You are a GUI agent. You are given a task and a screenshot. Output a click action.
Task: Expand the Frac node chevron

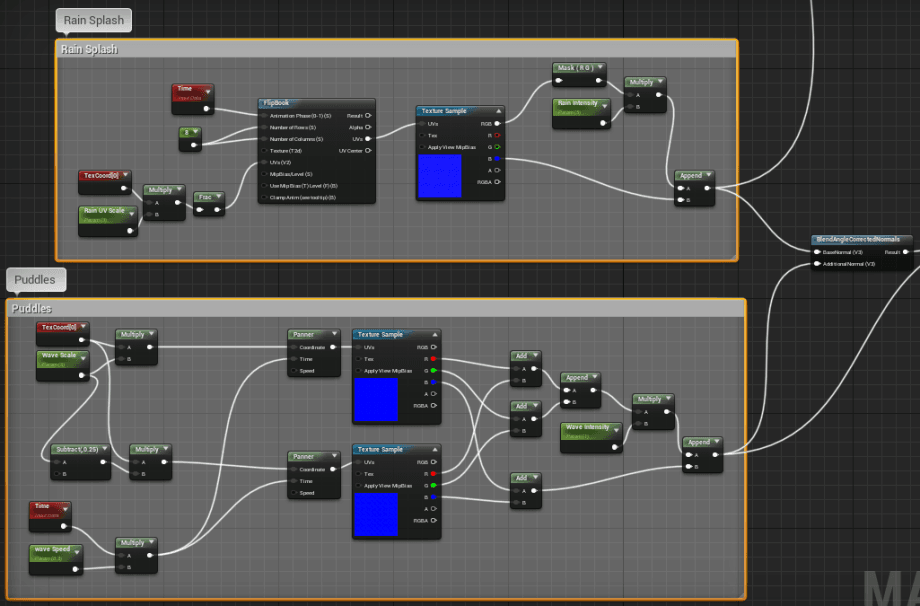pyautogui.click(x=218, y=197)
